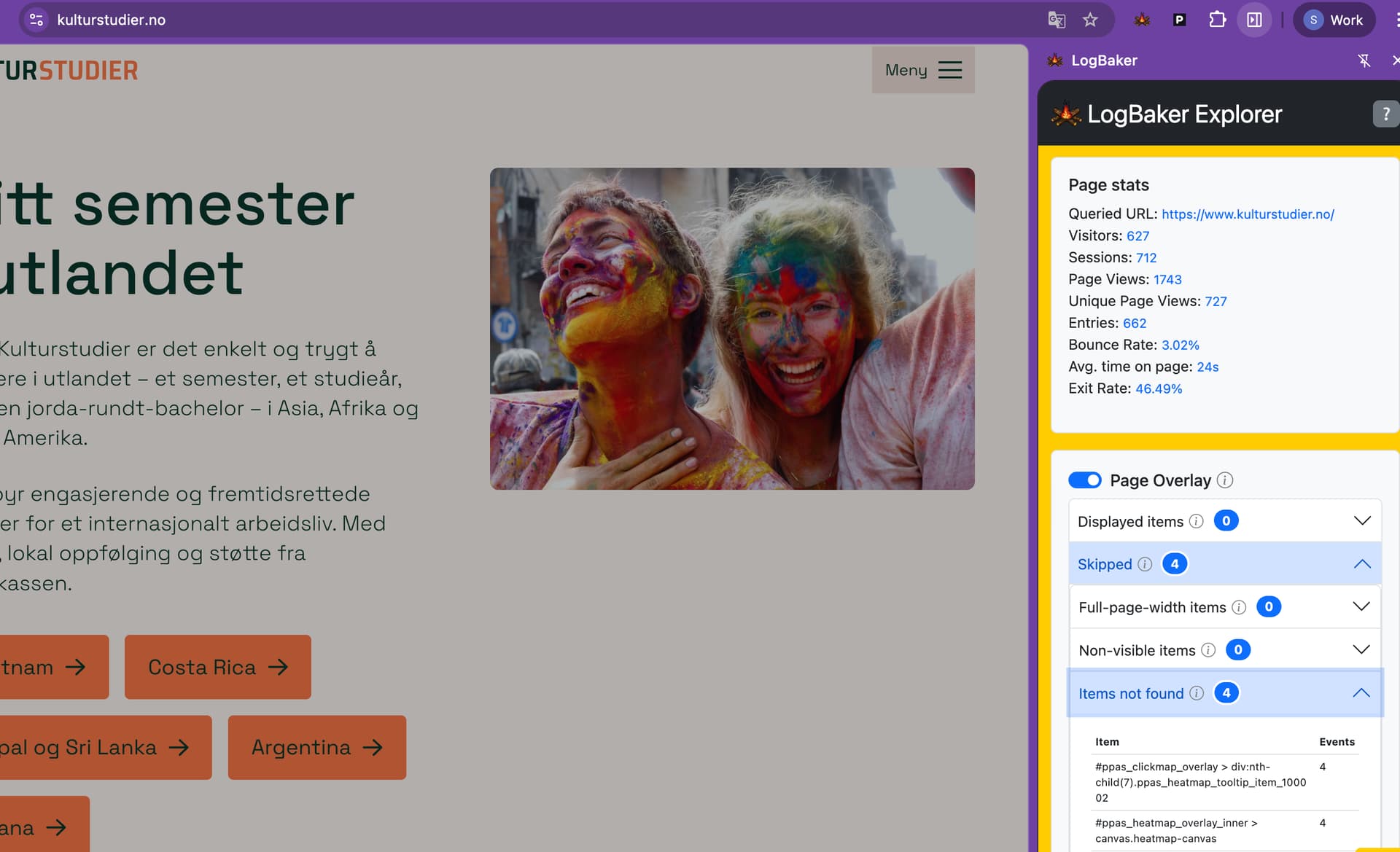This screenshot has height=852, width=1400.
Task: Click the LogBaker panel title
Action: 1104,60
